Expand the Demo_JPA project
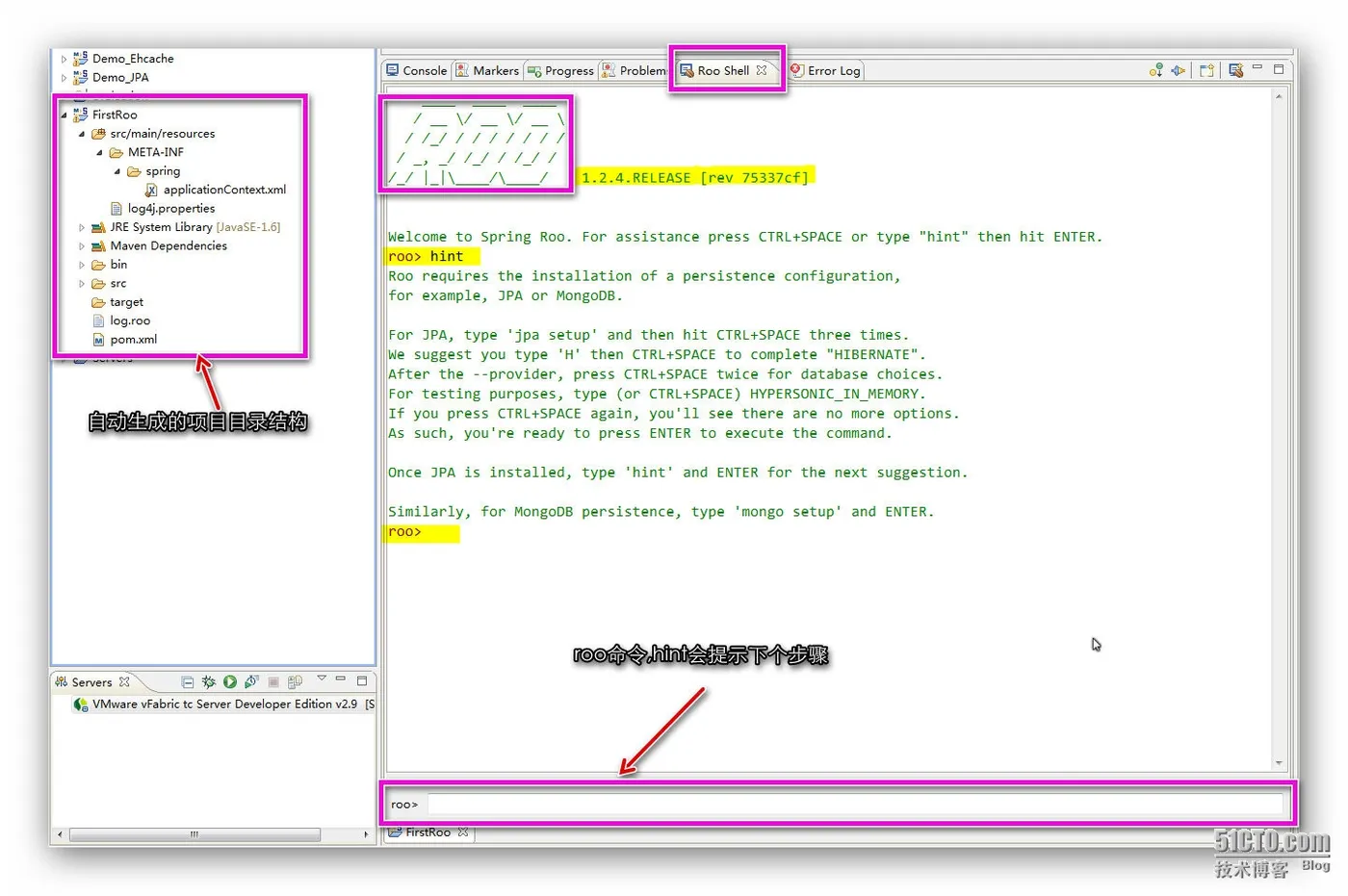 coord(65,78)
